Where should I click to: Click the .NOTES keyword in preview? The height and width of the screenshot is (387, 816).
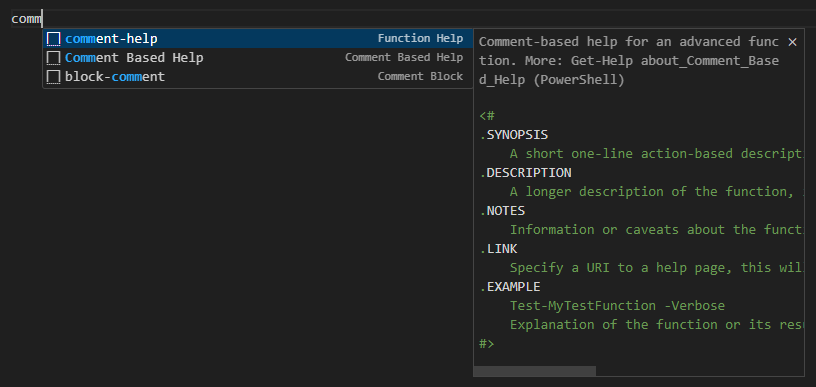click(x=502, y=211)
